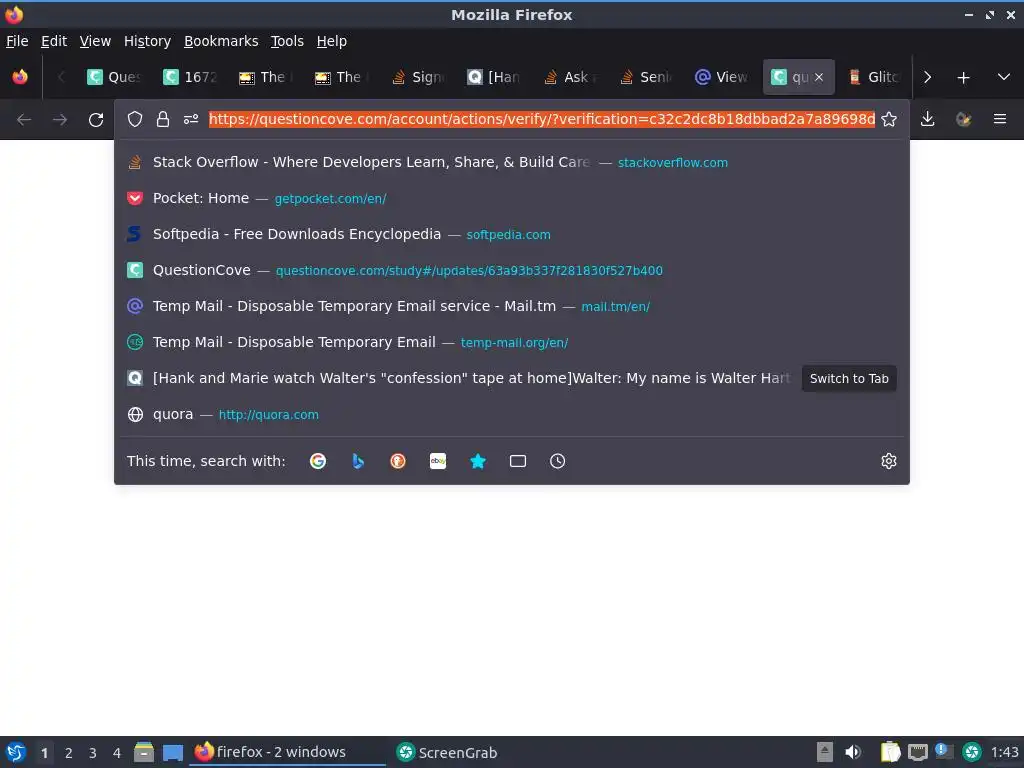The height and width of the screenshot is (768, 1024).
Task: Select temp-mail.org suggestion
Action: (x=511, y=342)
